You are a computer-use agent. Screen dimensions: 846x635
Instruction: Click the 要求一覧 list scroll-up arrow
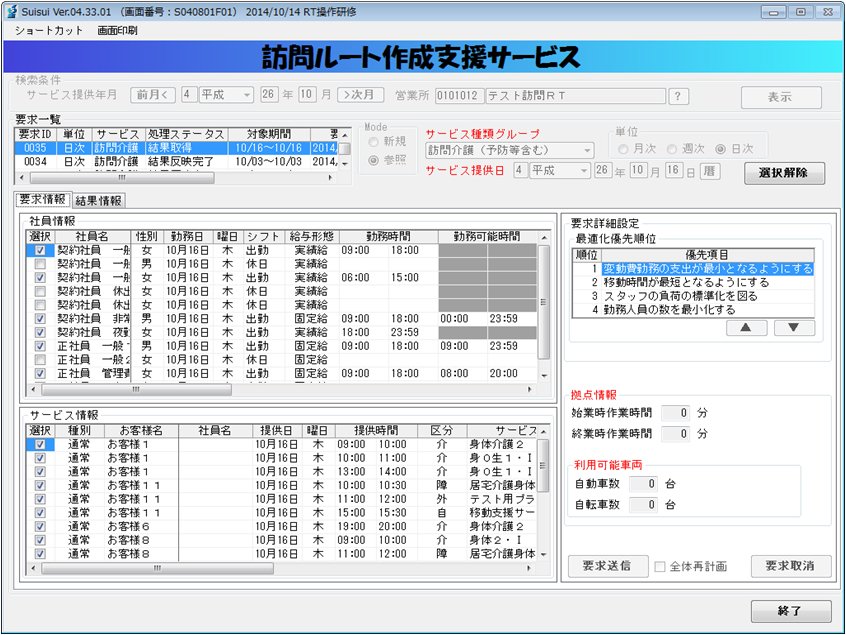tap(345, 134)
